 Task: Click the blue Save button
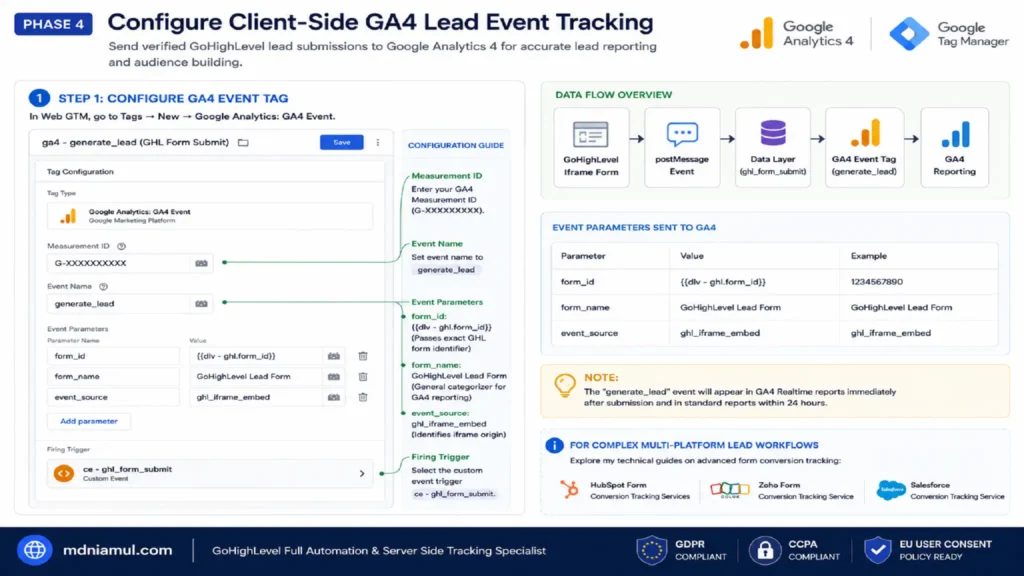pyautogui.click(x=342, y=142)
